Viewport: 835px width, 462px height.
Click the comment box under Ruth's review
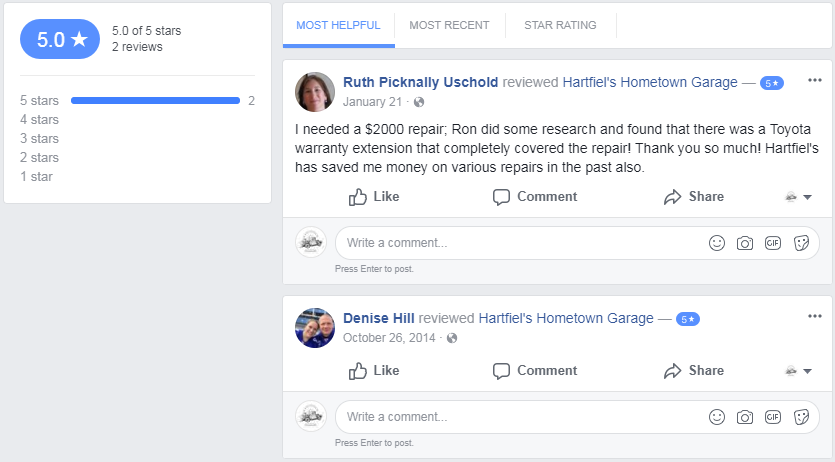click(x=577, y=243)
